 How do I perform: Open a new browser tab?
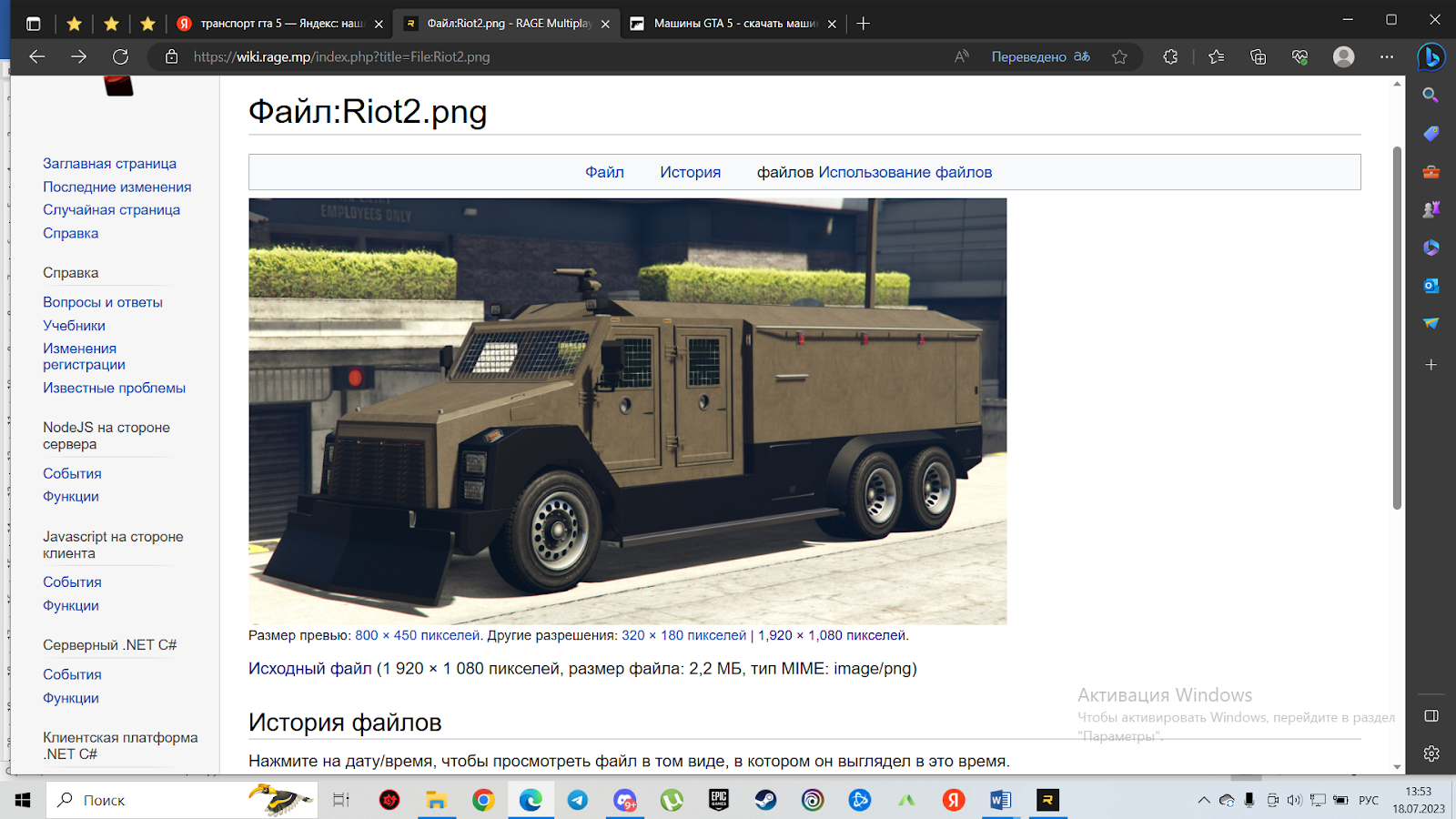point(863,24)
